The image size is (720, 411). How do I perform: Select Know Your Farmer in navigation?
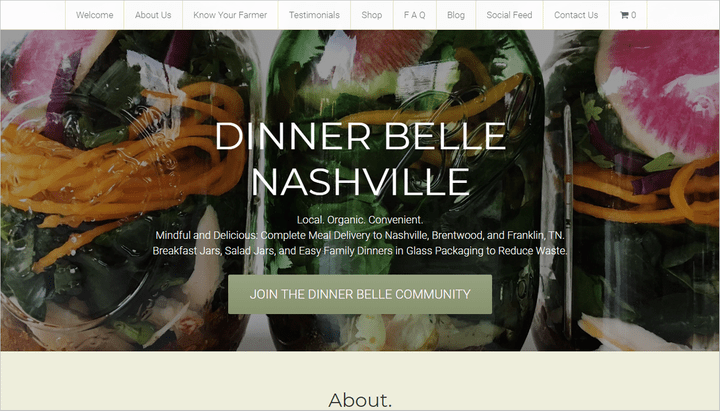coord(230,15)
